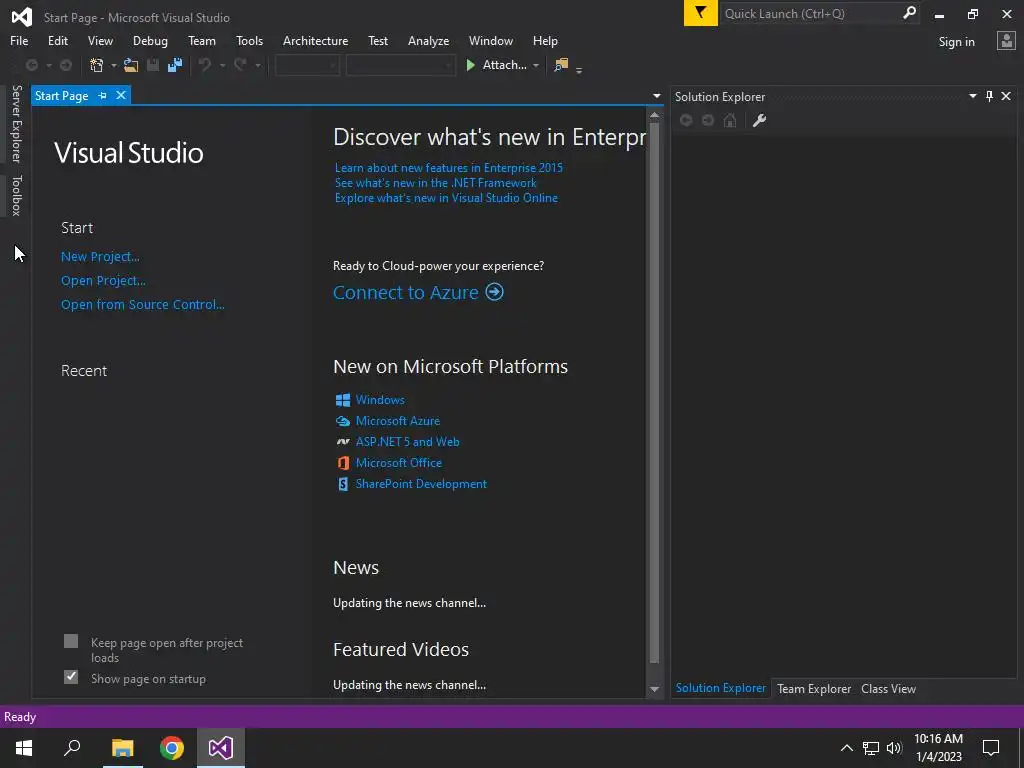1024x768 pixels.
Task: Toggle Keep page open after project loads
Action: click(71, 641)
